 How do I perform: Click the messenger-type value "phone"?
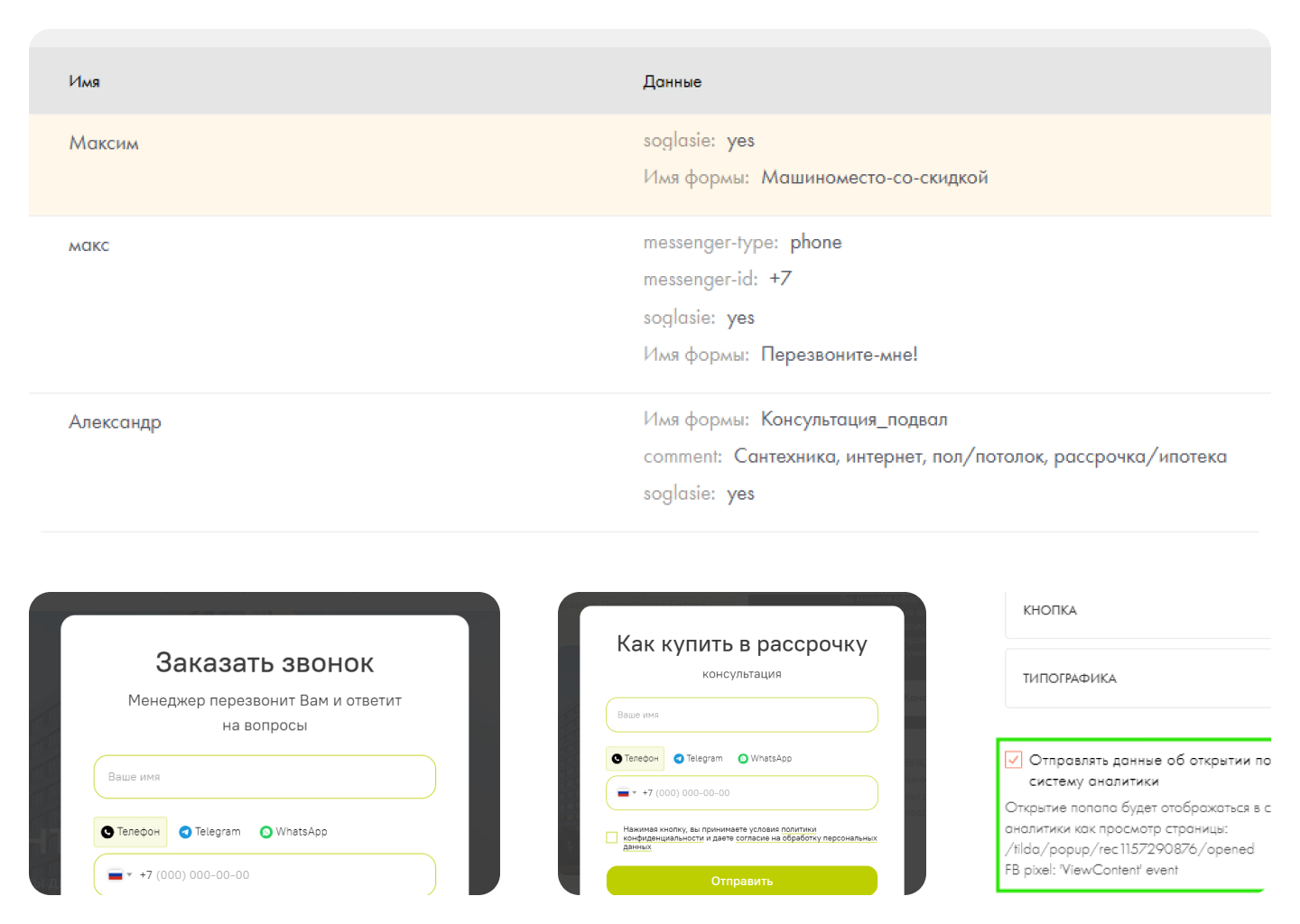815,242
